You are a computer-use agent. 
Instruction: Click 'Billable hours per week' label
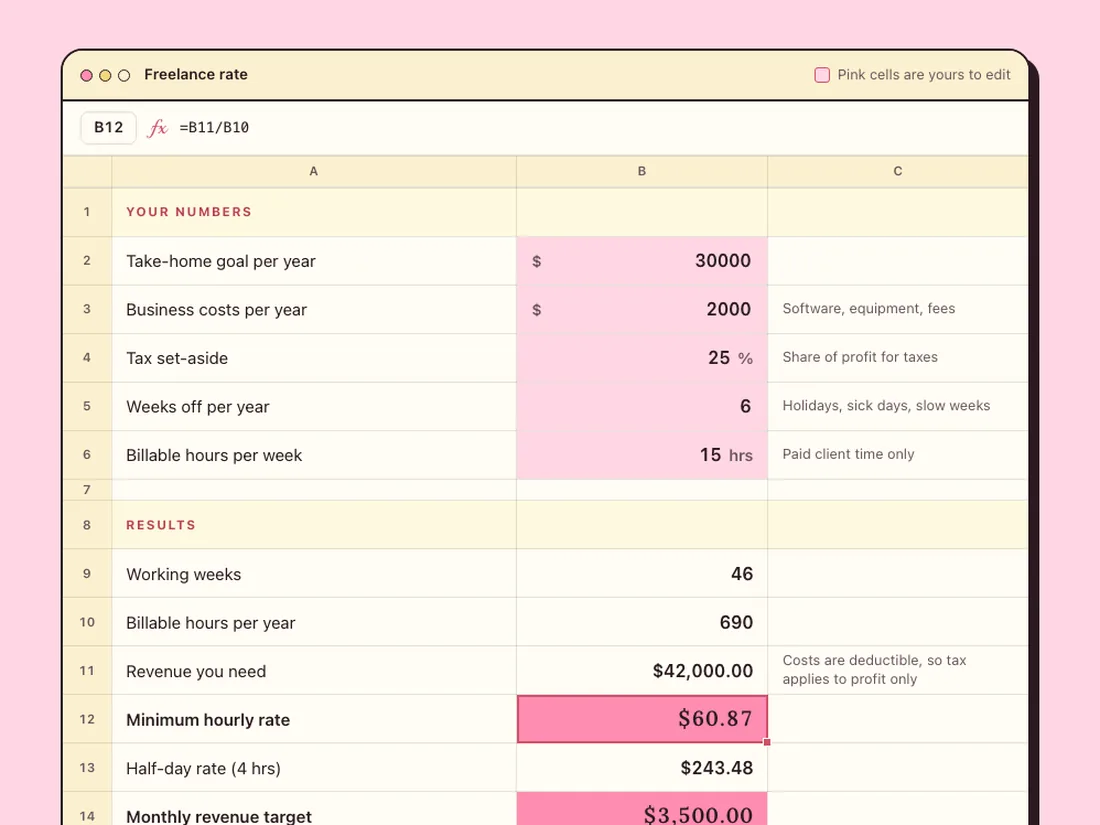tap(214, 455)
